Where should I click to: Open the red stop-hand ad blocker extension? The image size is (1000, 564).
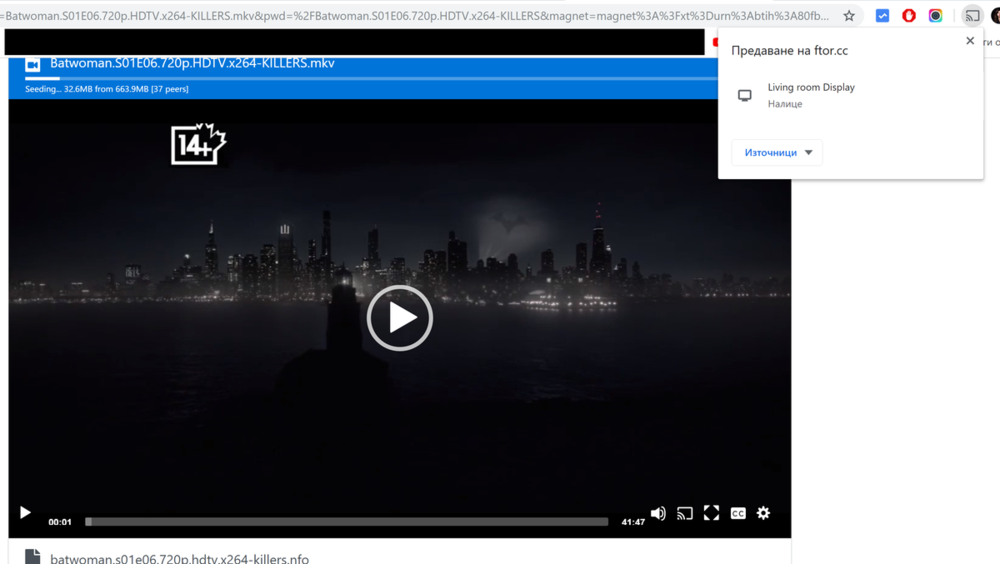tap(909, 16)
